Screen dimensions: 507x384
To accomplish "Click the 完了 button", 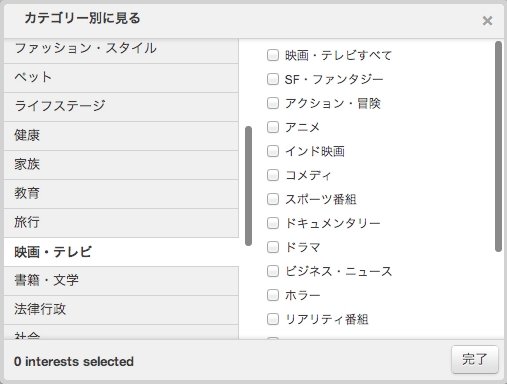I will pyautogui.click(x=475, y=359).
